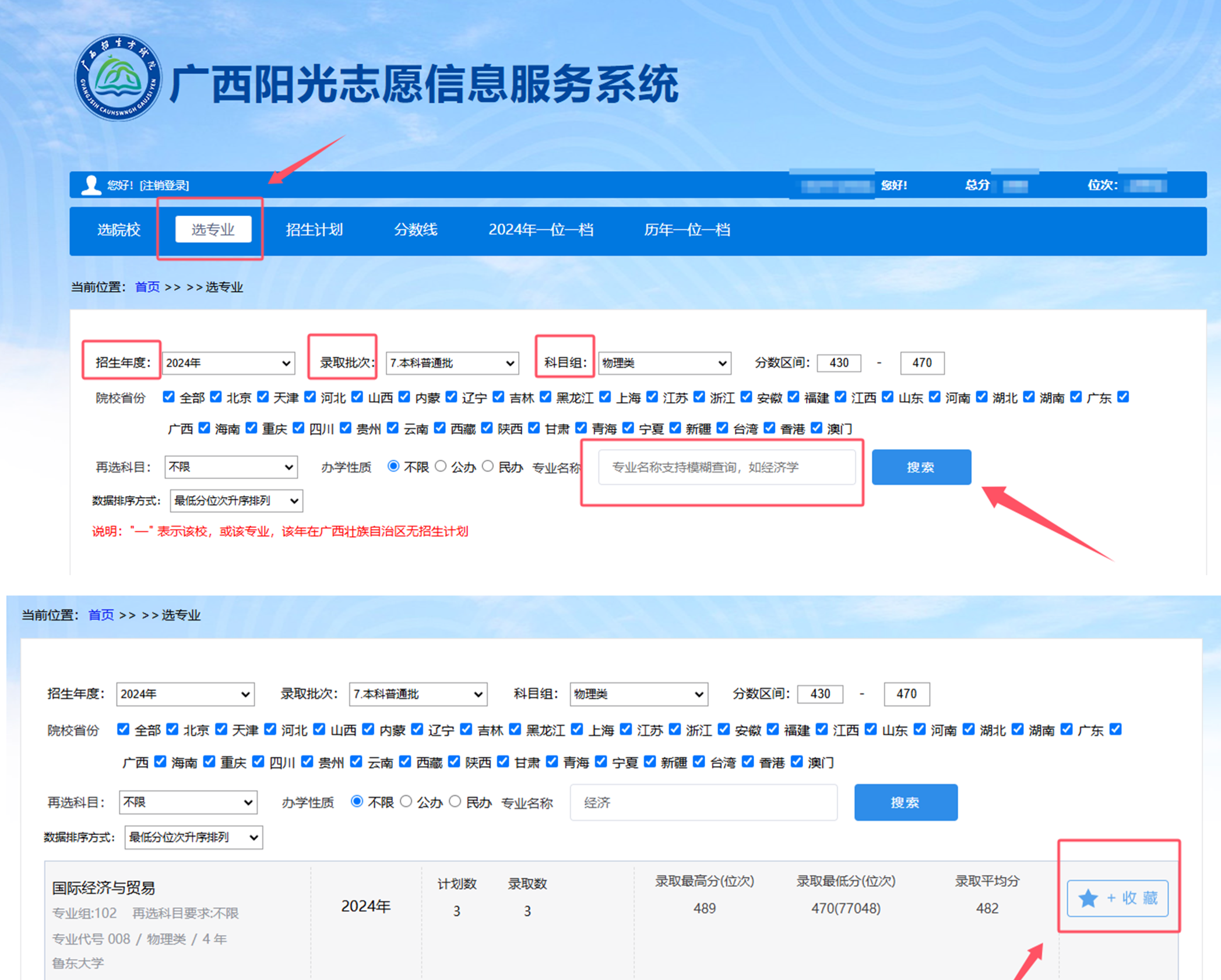This screenshot has height=980, width=1221.
Task: Click the star 收藏 favorite button
Action: (x=1117, y=898)
